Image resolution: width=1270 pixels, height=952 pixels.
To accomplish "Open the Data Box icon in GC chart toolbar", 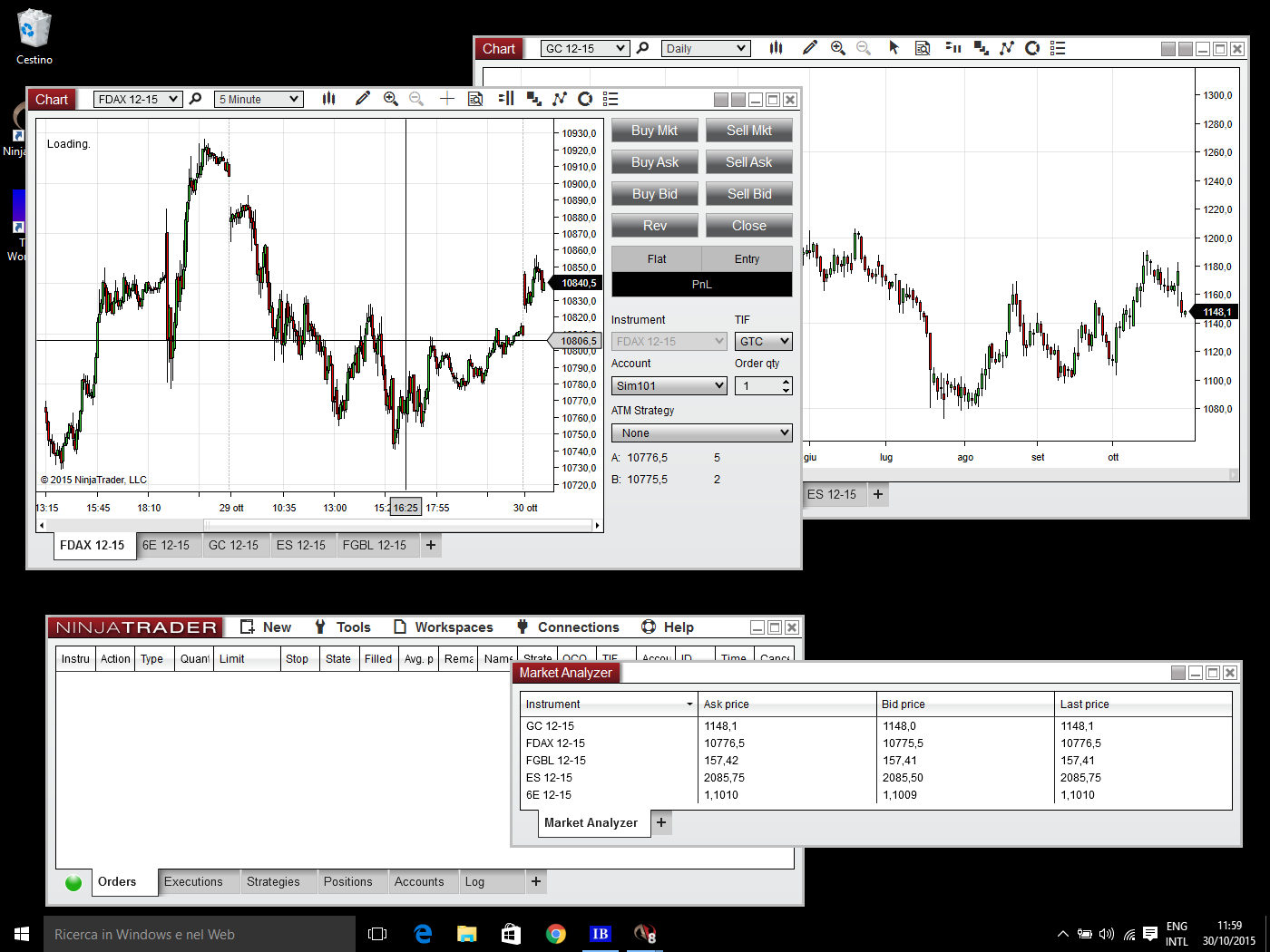I will 923,48.
